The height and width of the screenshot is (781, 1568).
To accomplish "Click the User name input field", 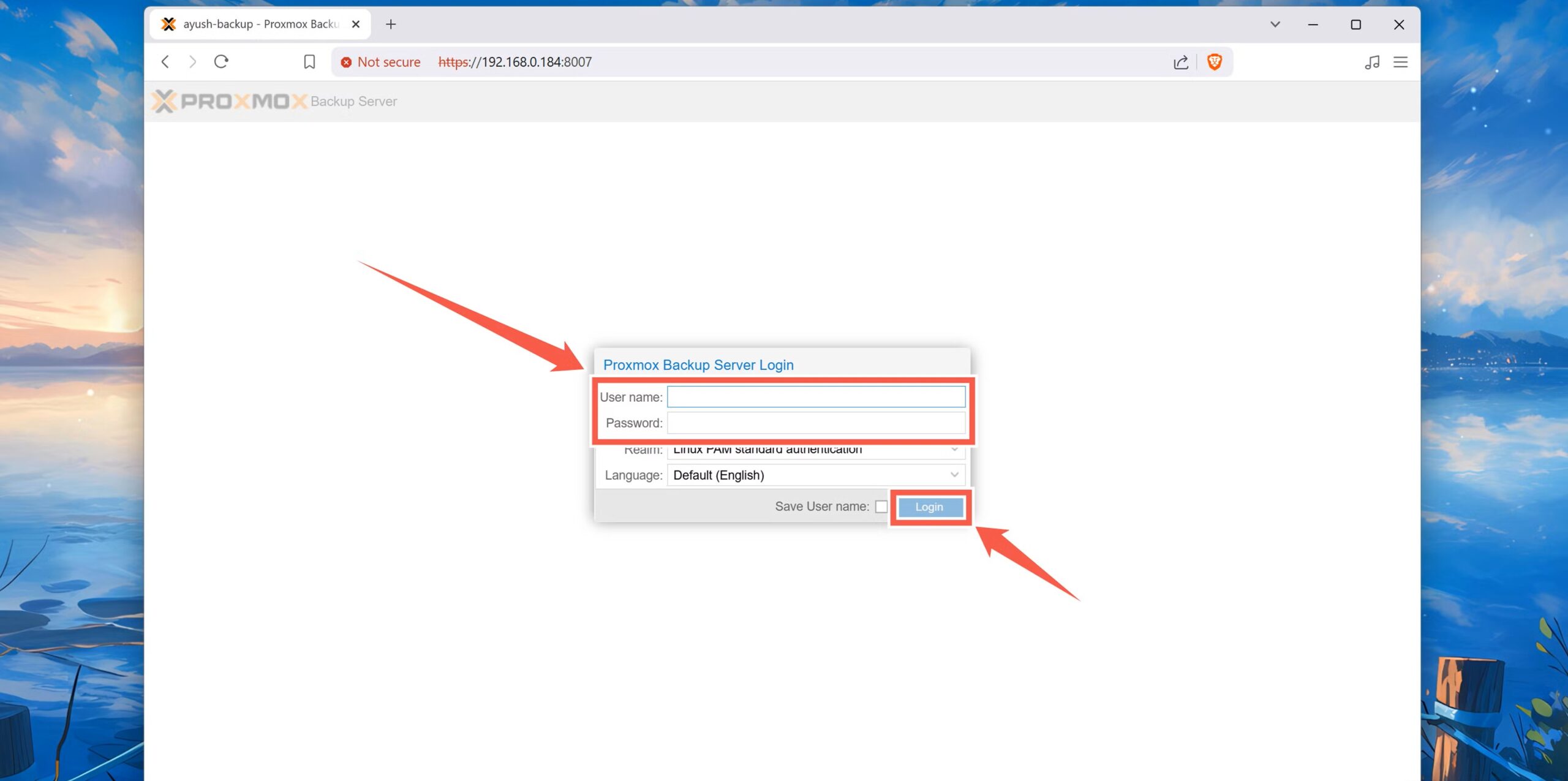I will [x=815, y=397].
